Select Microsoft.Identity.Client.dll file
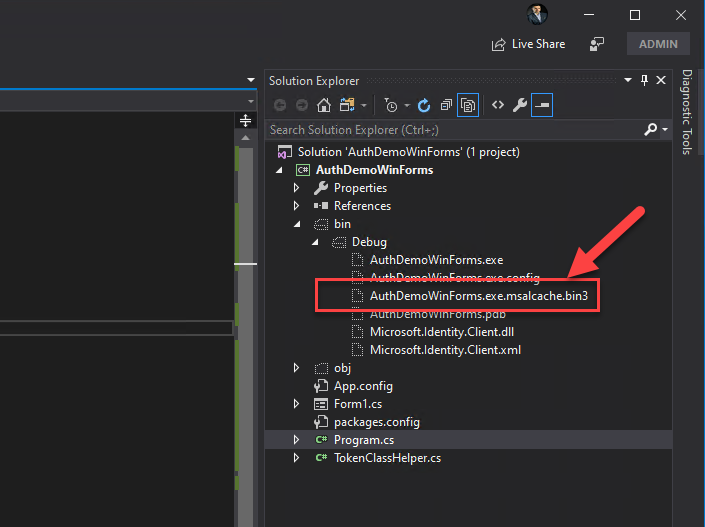The image size is (705, 527). [442, 332]
